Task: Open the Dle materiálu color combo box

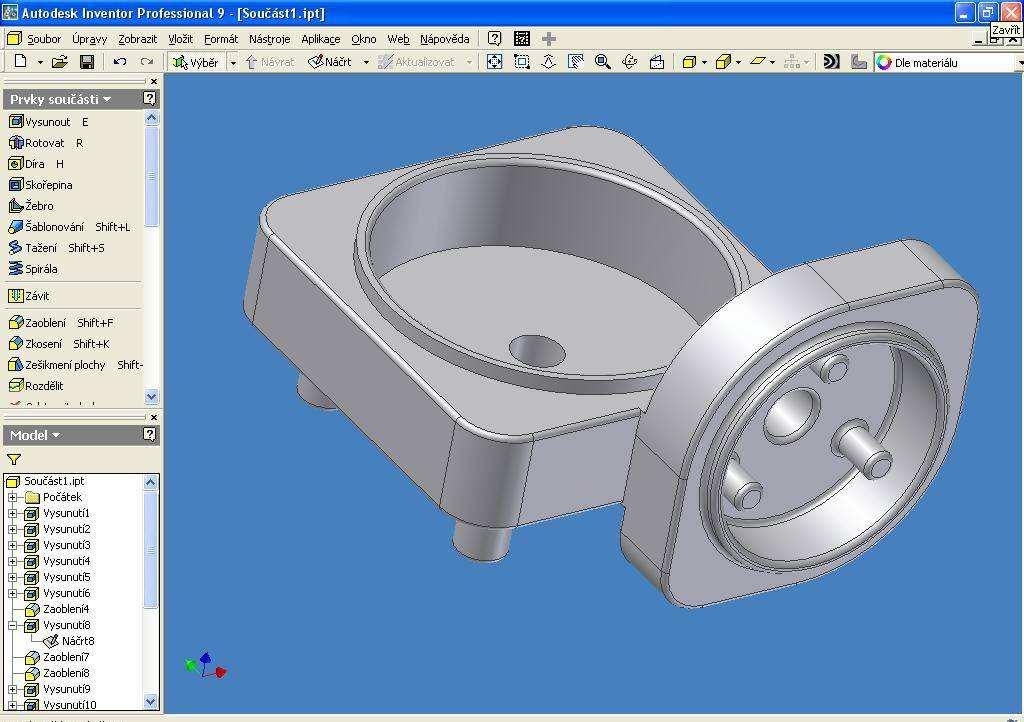Action: coord(948,63)
